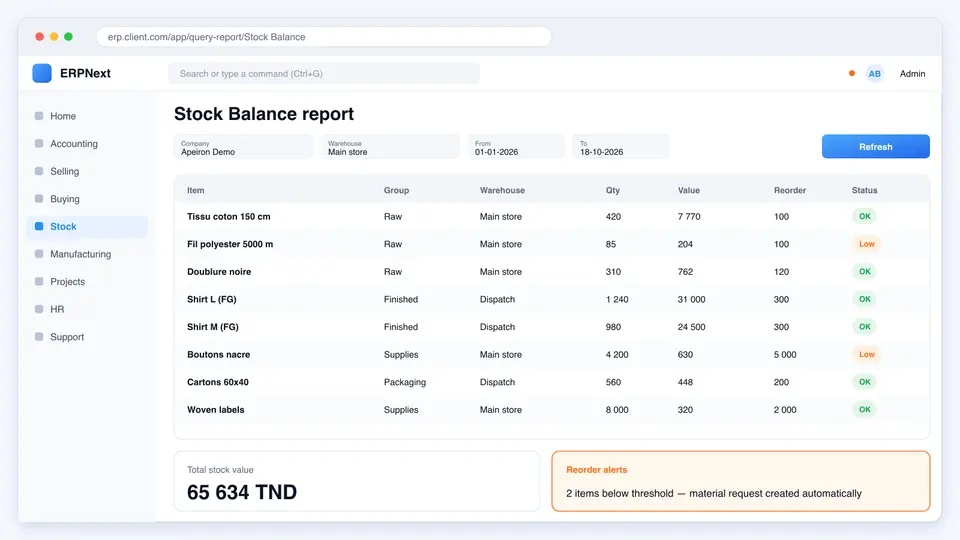This screenshot has height=540, width=960.
Task: Click the Accounting sidebar square icon
Action: pos(39,143)
